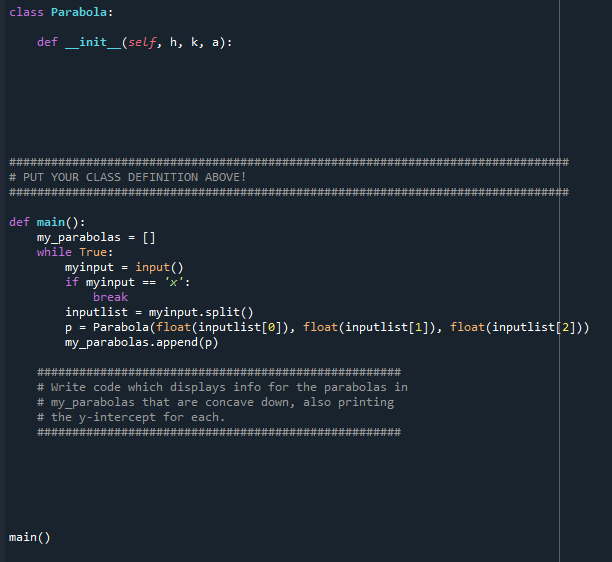612x562 pixels.
Task: Click the while keyword
Action: (54, 252)
